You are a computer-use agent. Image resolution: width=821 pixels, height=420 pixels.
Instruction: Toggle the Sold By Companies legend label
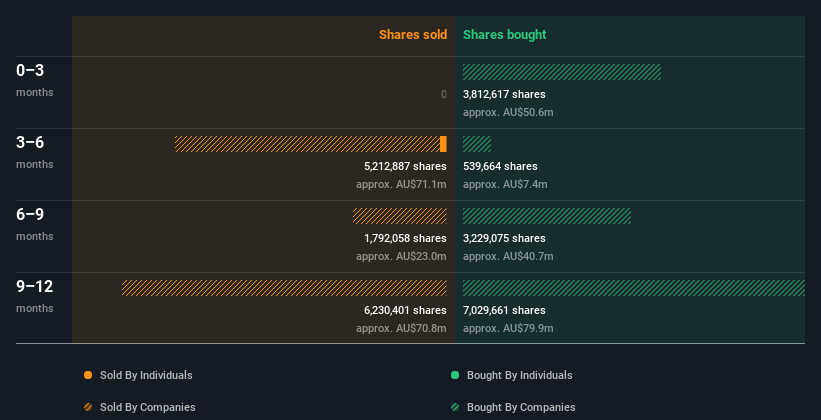coord(148,407)
